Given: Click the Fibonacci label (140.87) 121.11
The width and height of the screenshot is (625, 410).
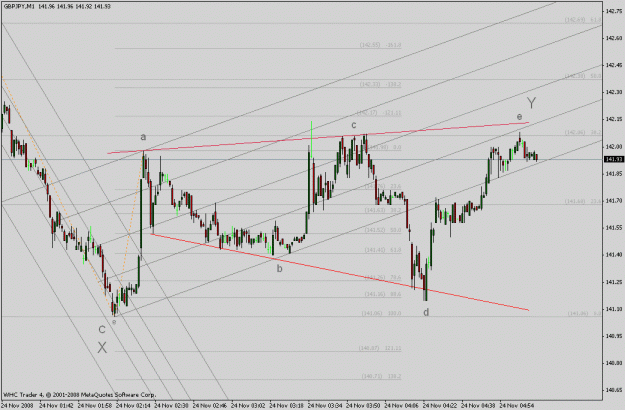Looking at the screenshot, I should 380,348.
